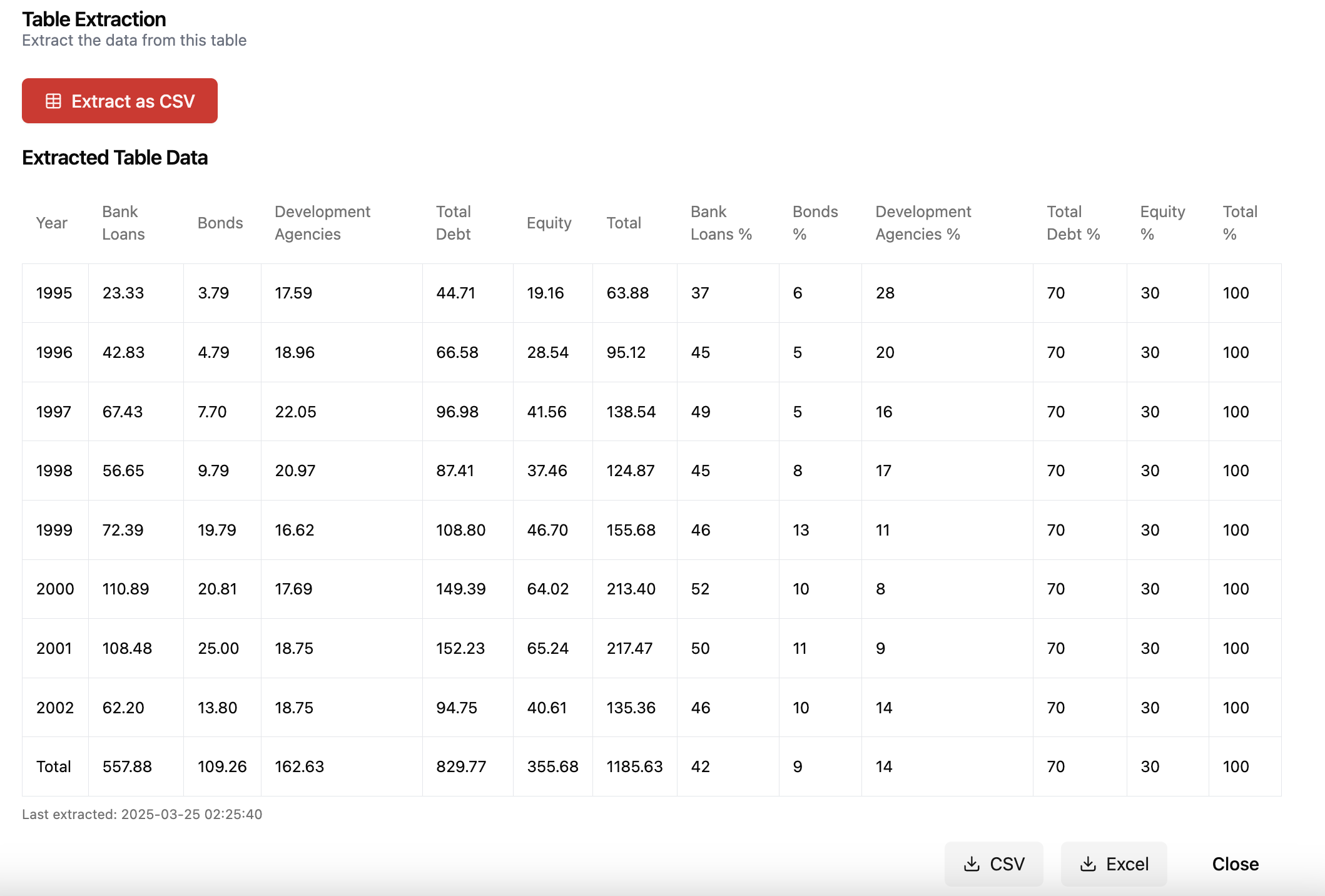Select the 2000 year cell
1325x896 pixels.
pyautogui.click(x=55, y=589)
